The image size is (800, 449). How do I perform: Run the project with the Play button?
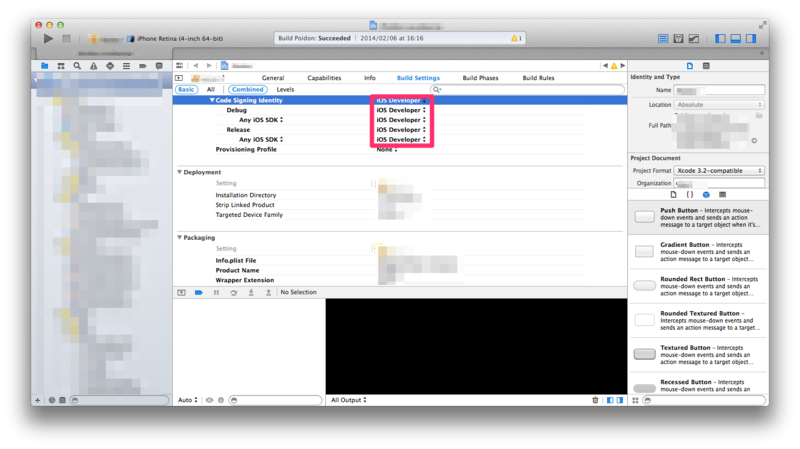click(48, 38)
